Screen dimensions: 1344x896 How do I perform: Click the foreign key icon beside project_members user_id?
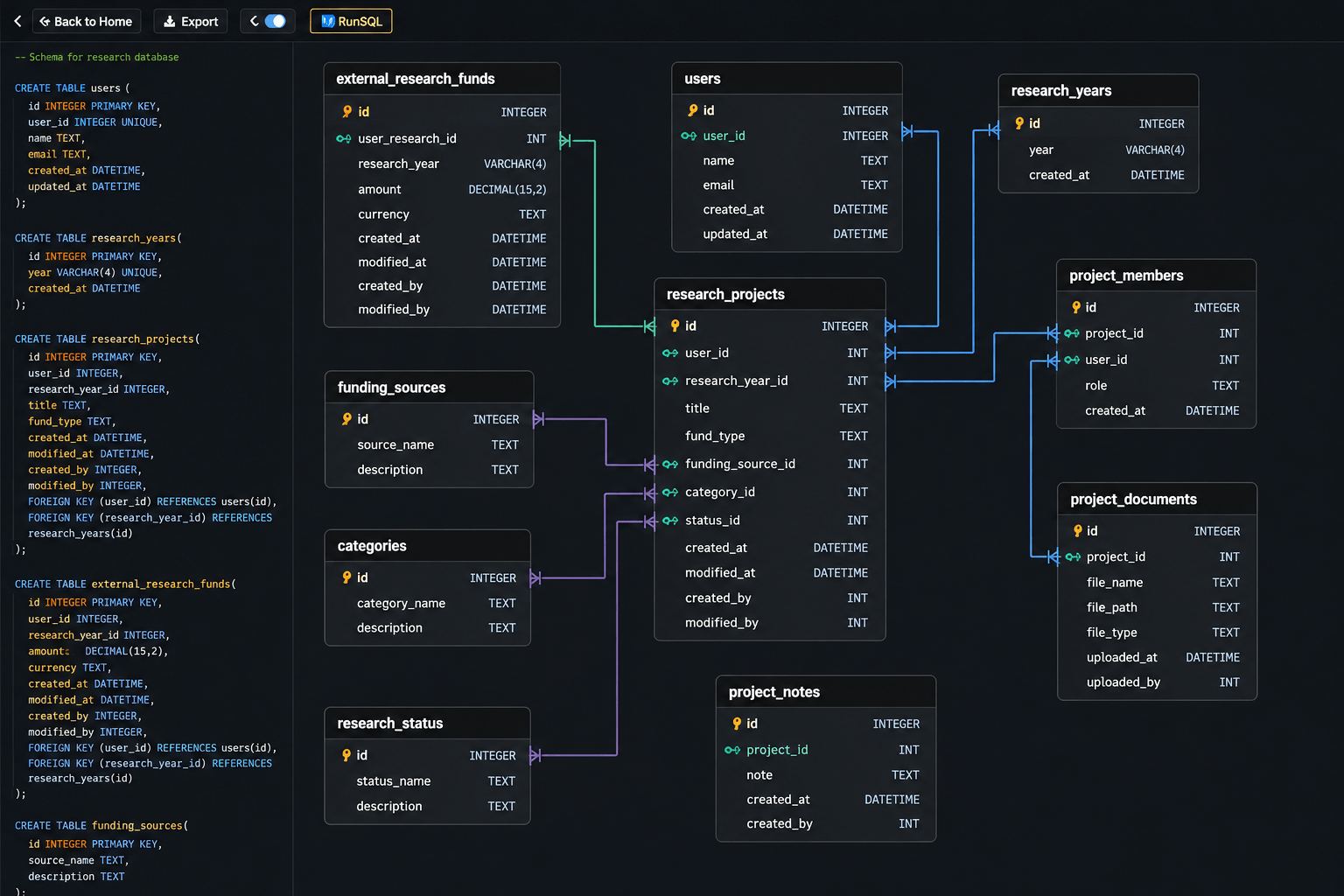1072,360
